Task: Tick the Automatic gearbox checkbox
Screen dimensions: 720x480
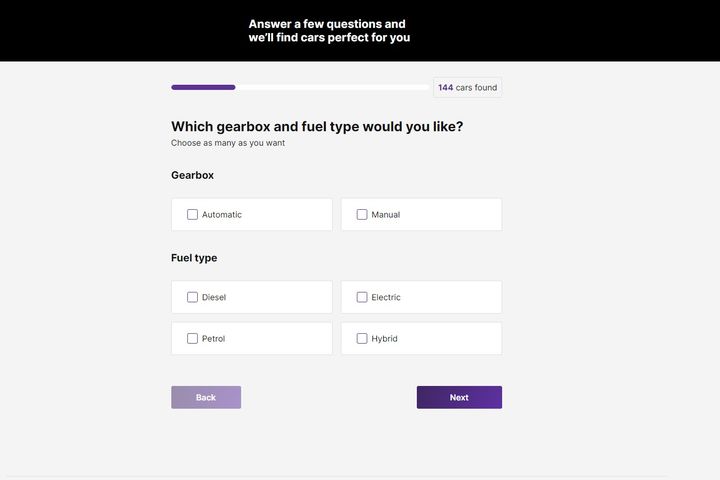Action: [192, 215]
